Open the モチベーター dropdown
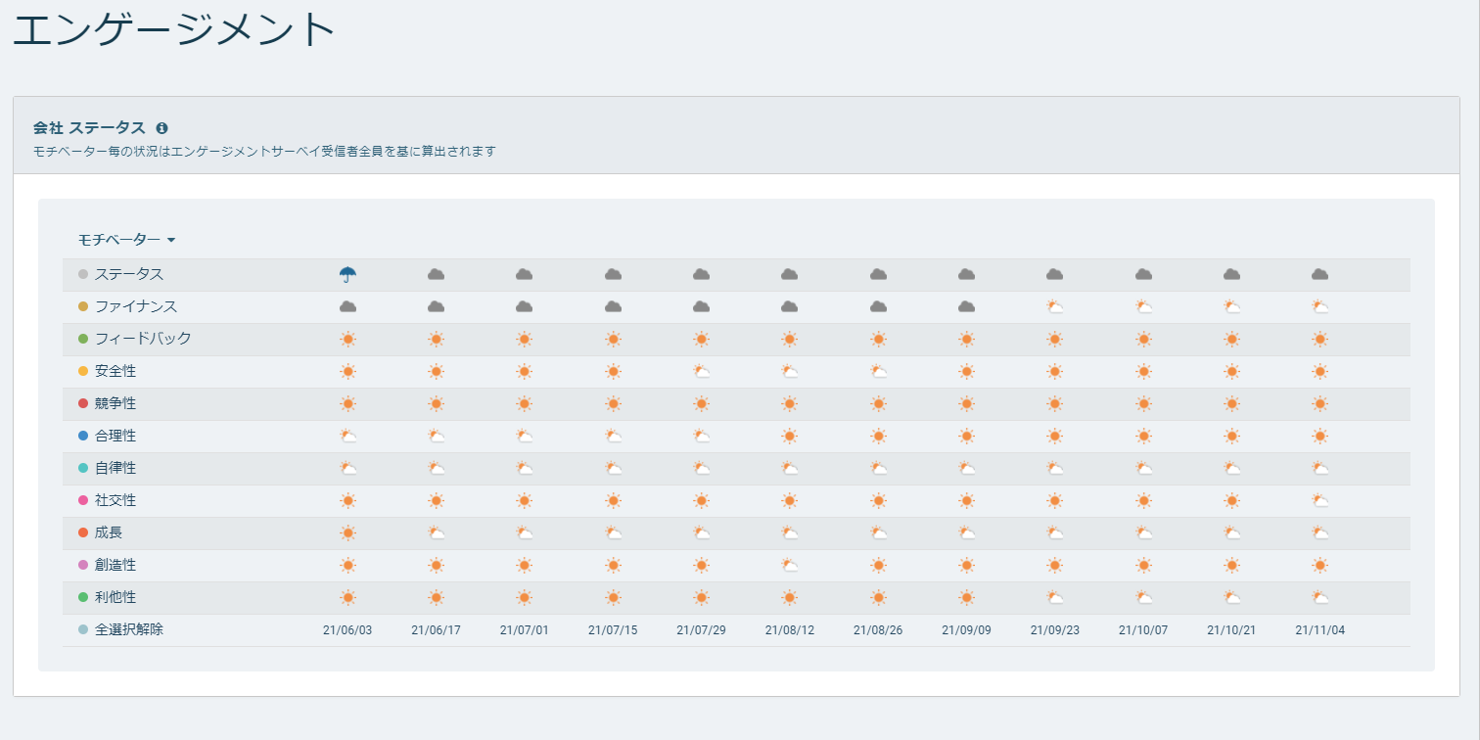 point(127,240)
